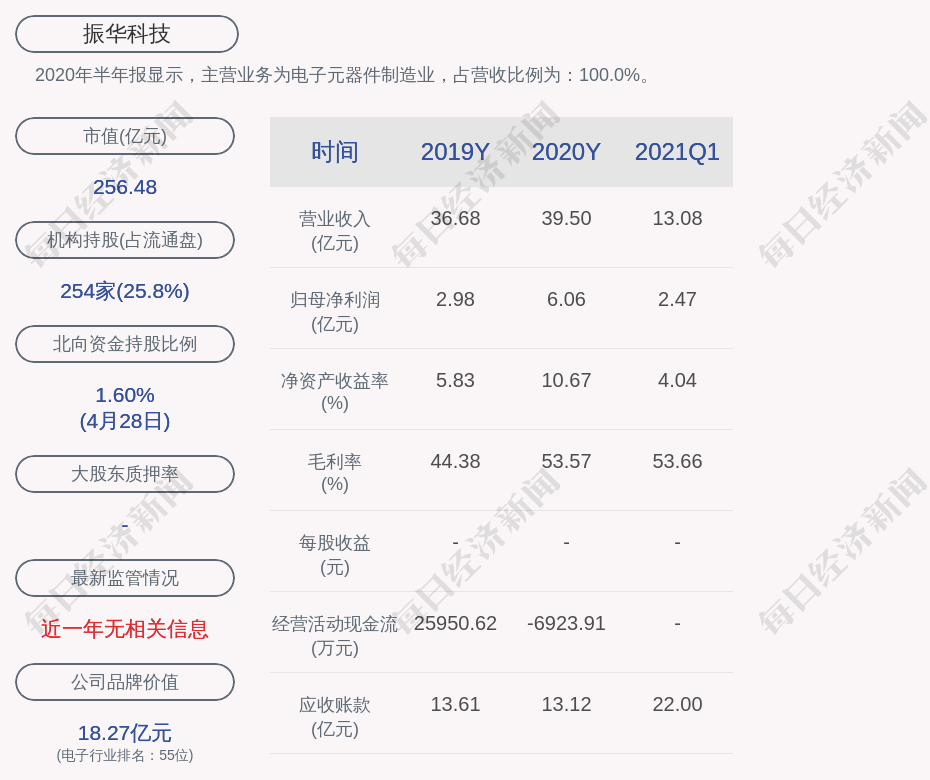This screenshot has width=930, height=780.
Task: Click the 公司品牌价值 label pill
Action: coord(125,682)
